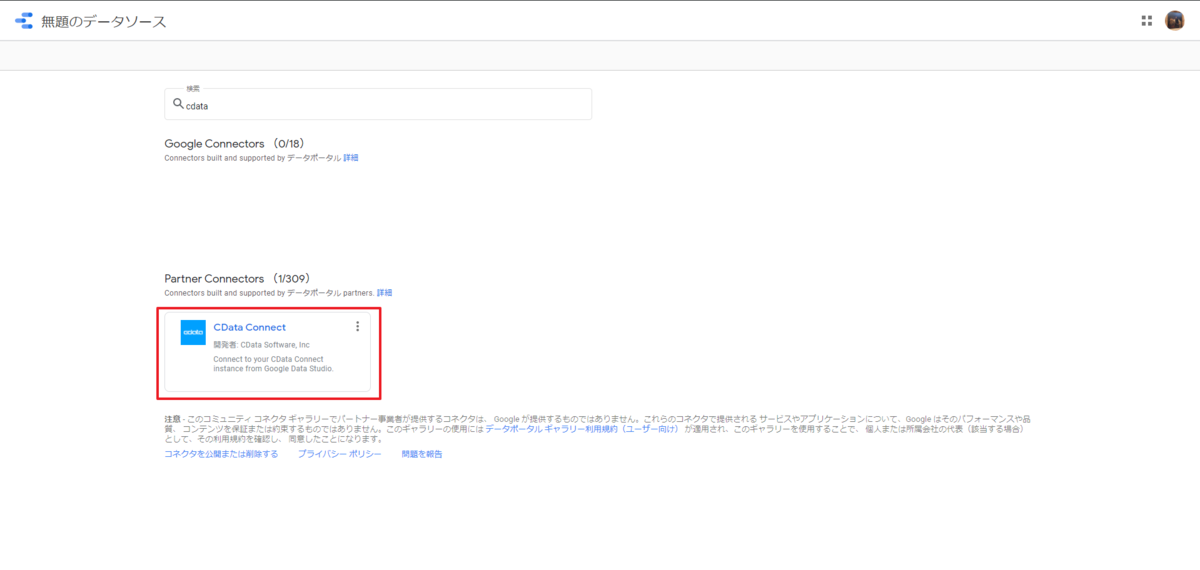This screenshot has height=570, width=1200.
Task: Open the Google apps grid icon
Action: click(x=1146, y=20)
